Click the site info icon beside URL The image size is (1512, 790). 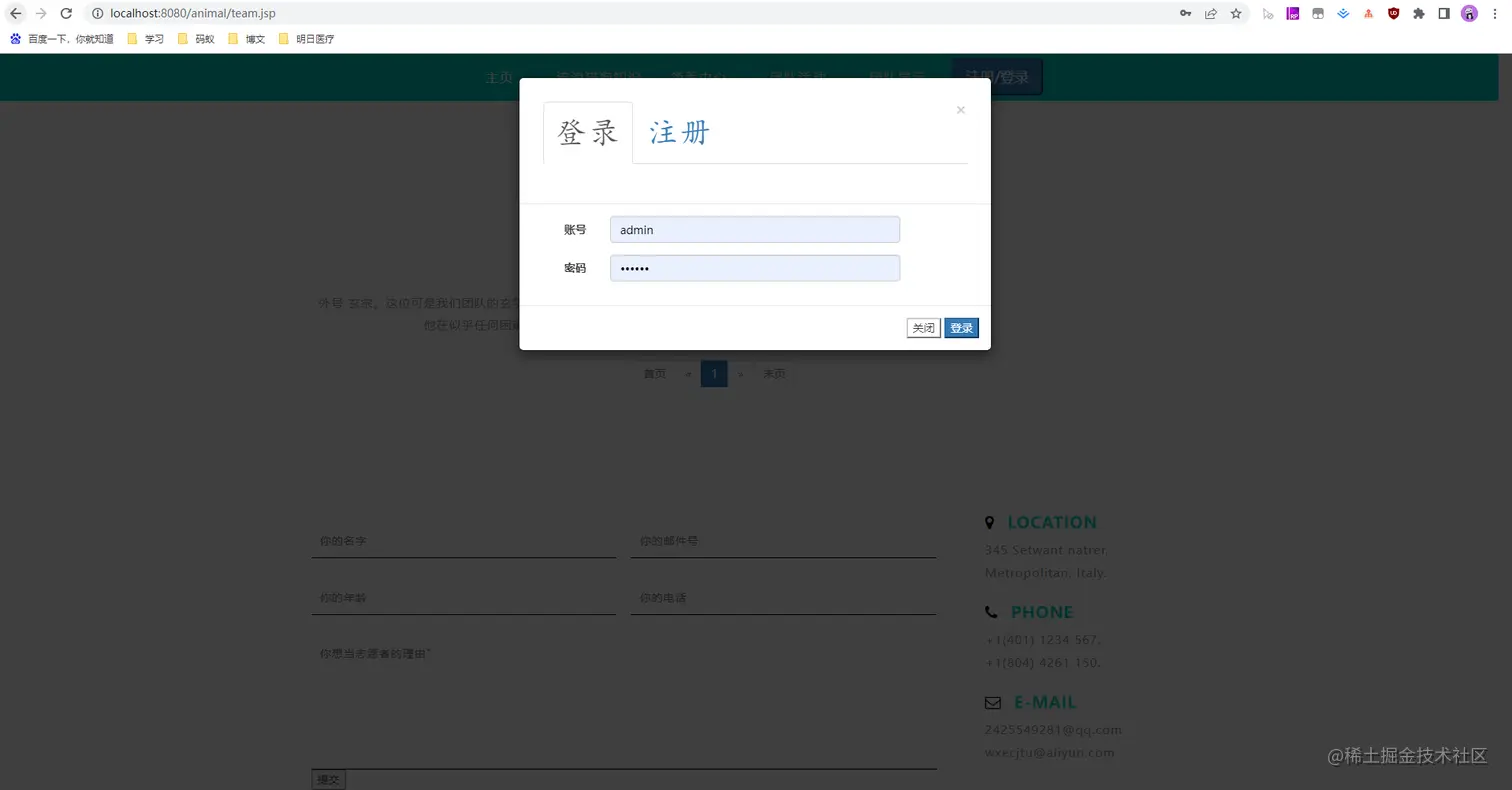point(97,13)
